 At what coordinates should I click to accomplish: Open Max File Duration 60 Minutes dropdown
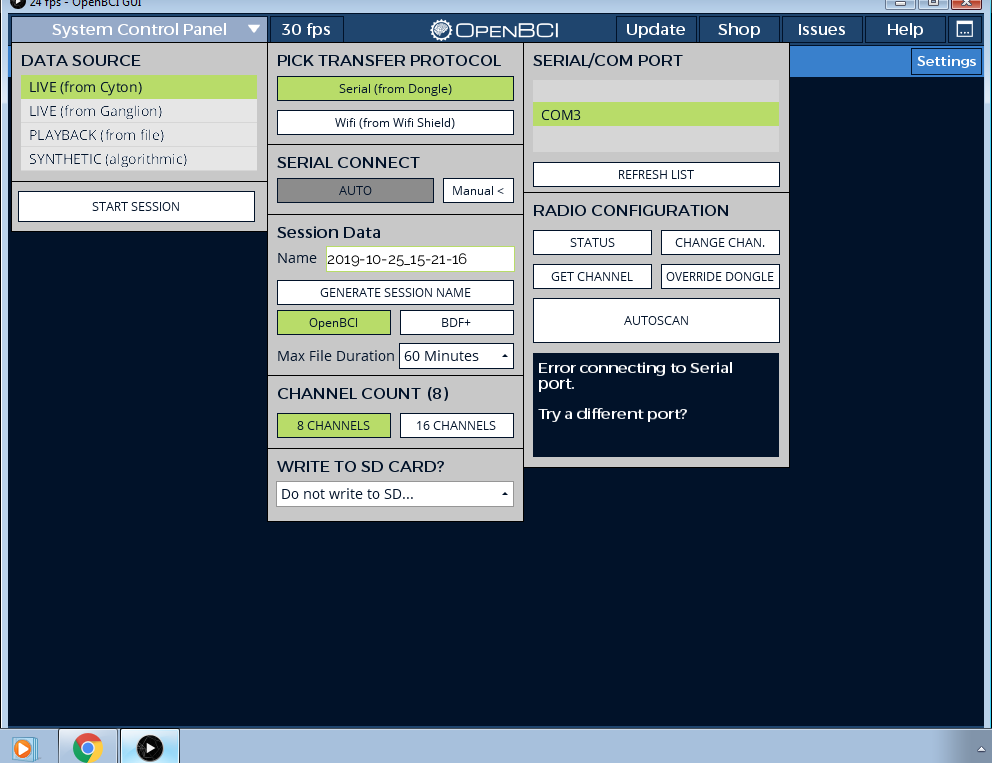tap(456, 356)
